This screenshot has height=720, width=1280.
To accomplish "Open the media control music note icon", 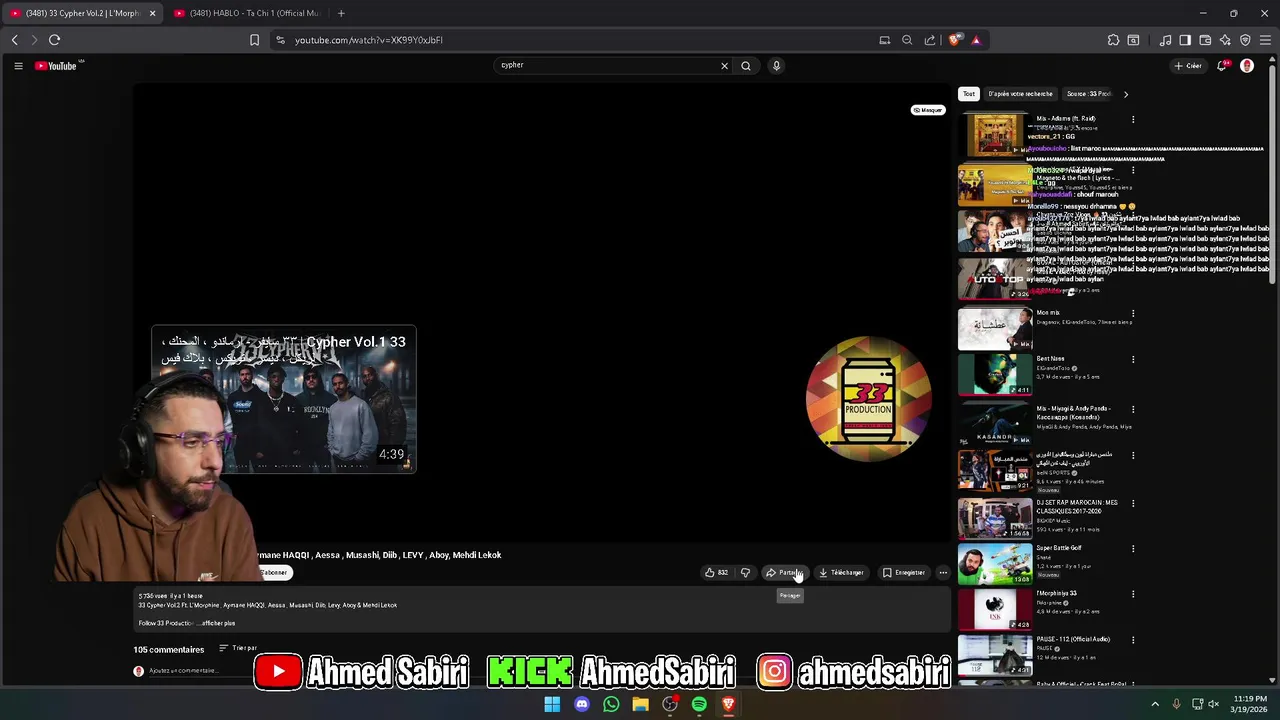I will [1165, 40].
